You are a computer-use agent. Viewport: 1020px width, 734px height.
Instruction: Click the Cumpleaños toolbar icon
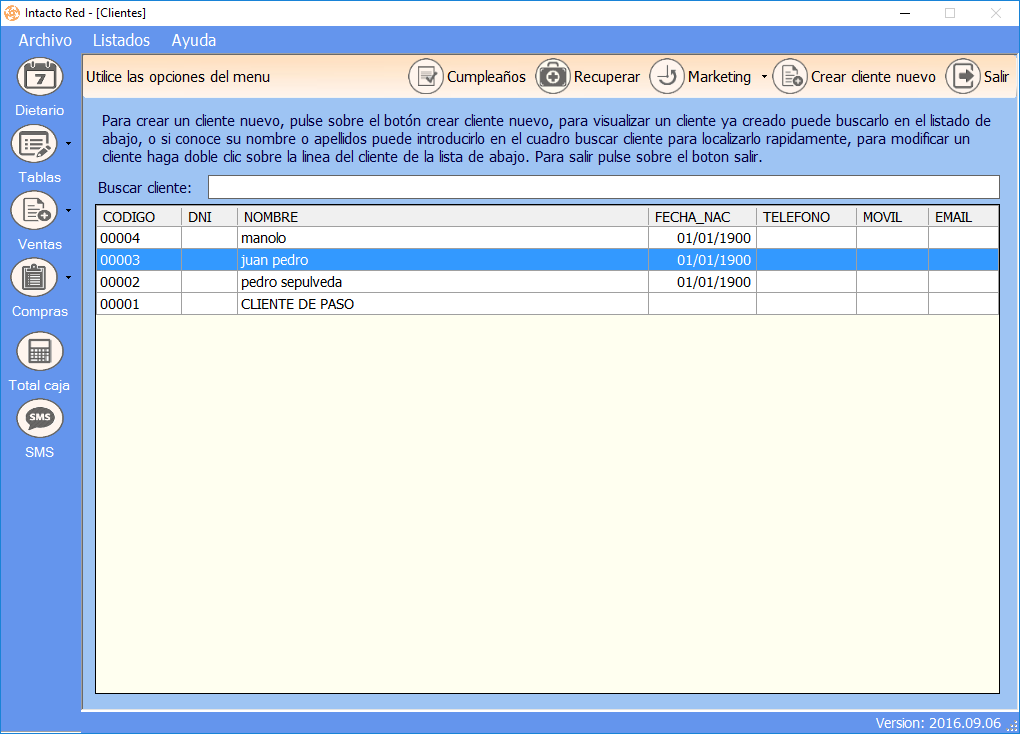point(426,77)
